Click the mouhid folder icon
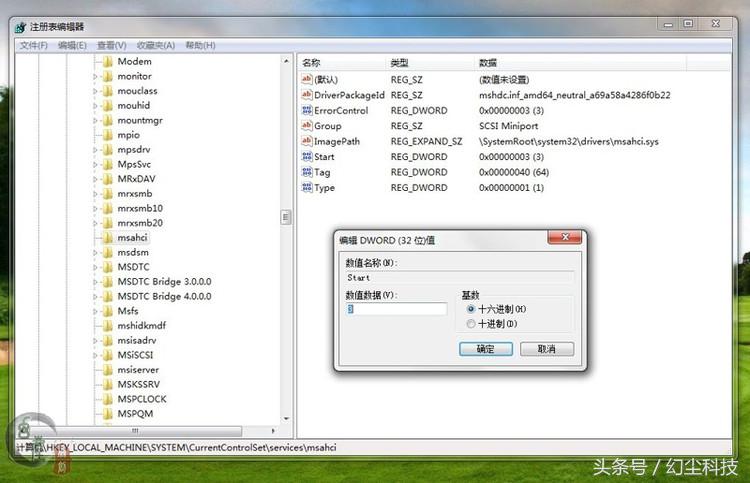 [108, 105]
